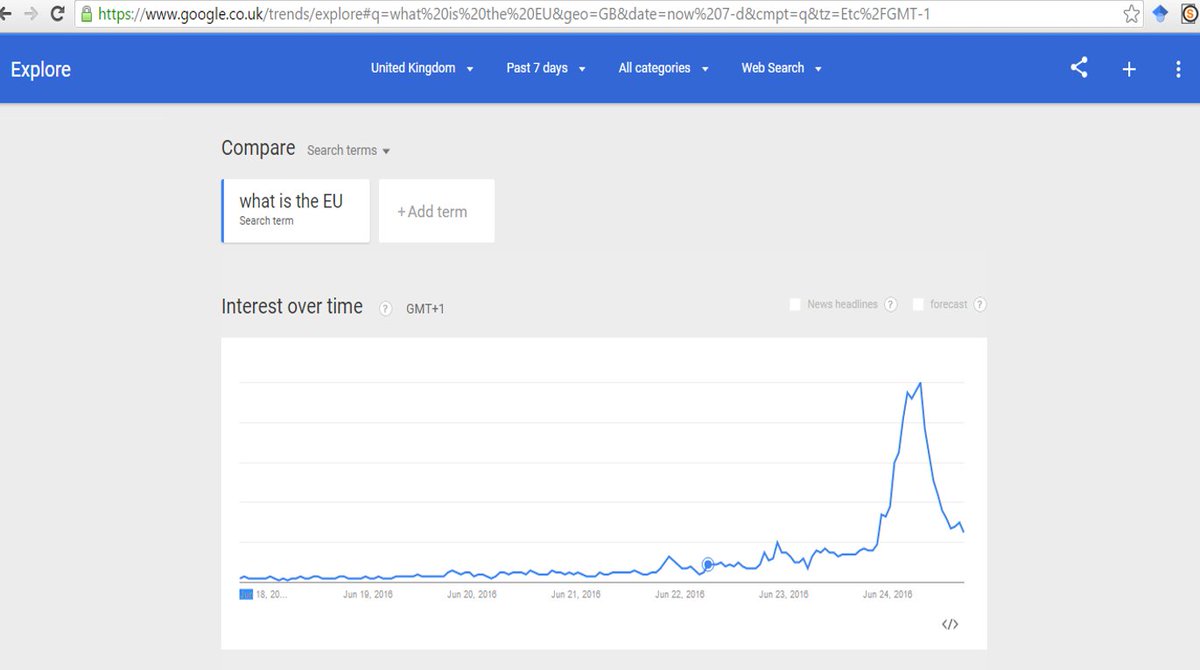Open the Past 7 days date dropdown

tap(546, 68)
